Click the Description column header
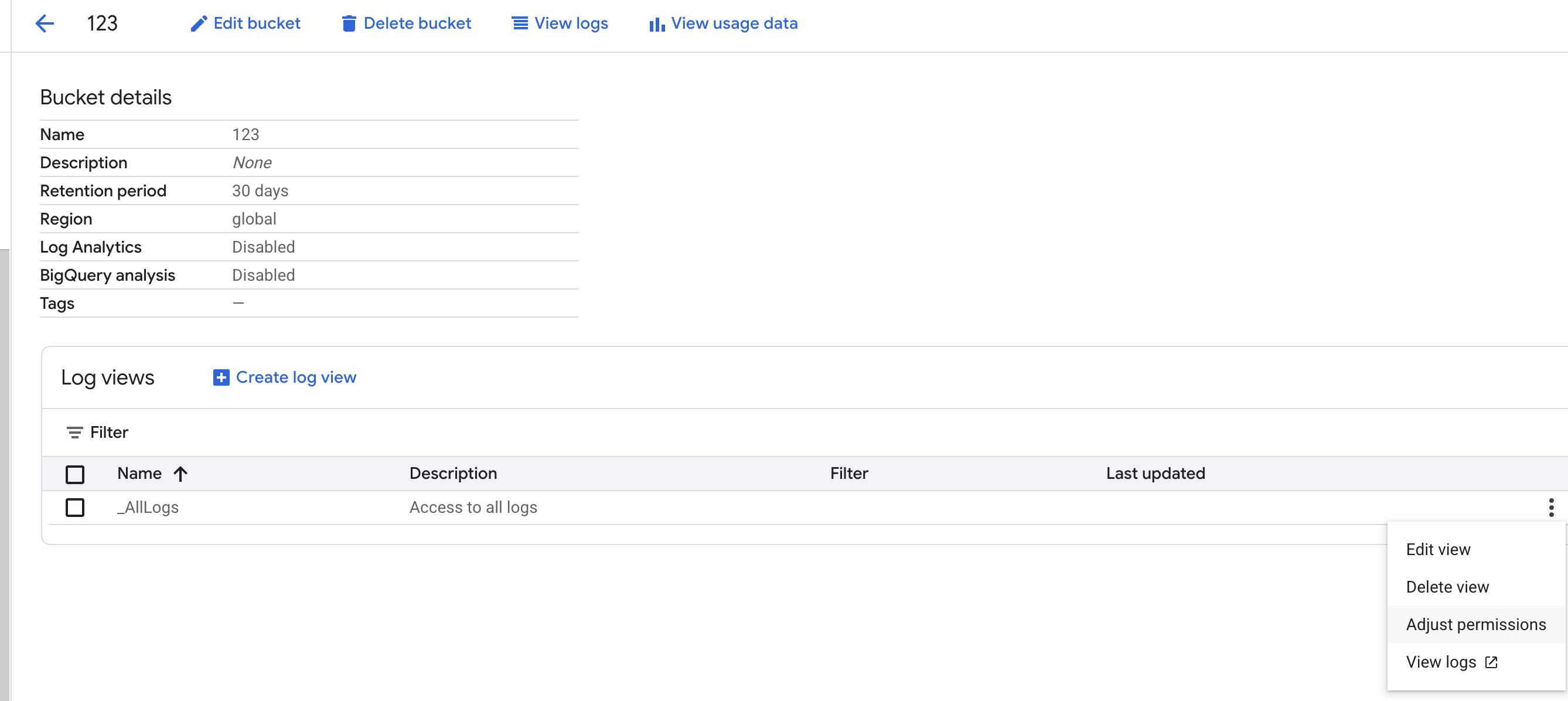The height and width of the screenshot is (701, 1568). [453, 473]
